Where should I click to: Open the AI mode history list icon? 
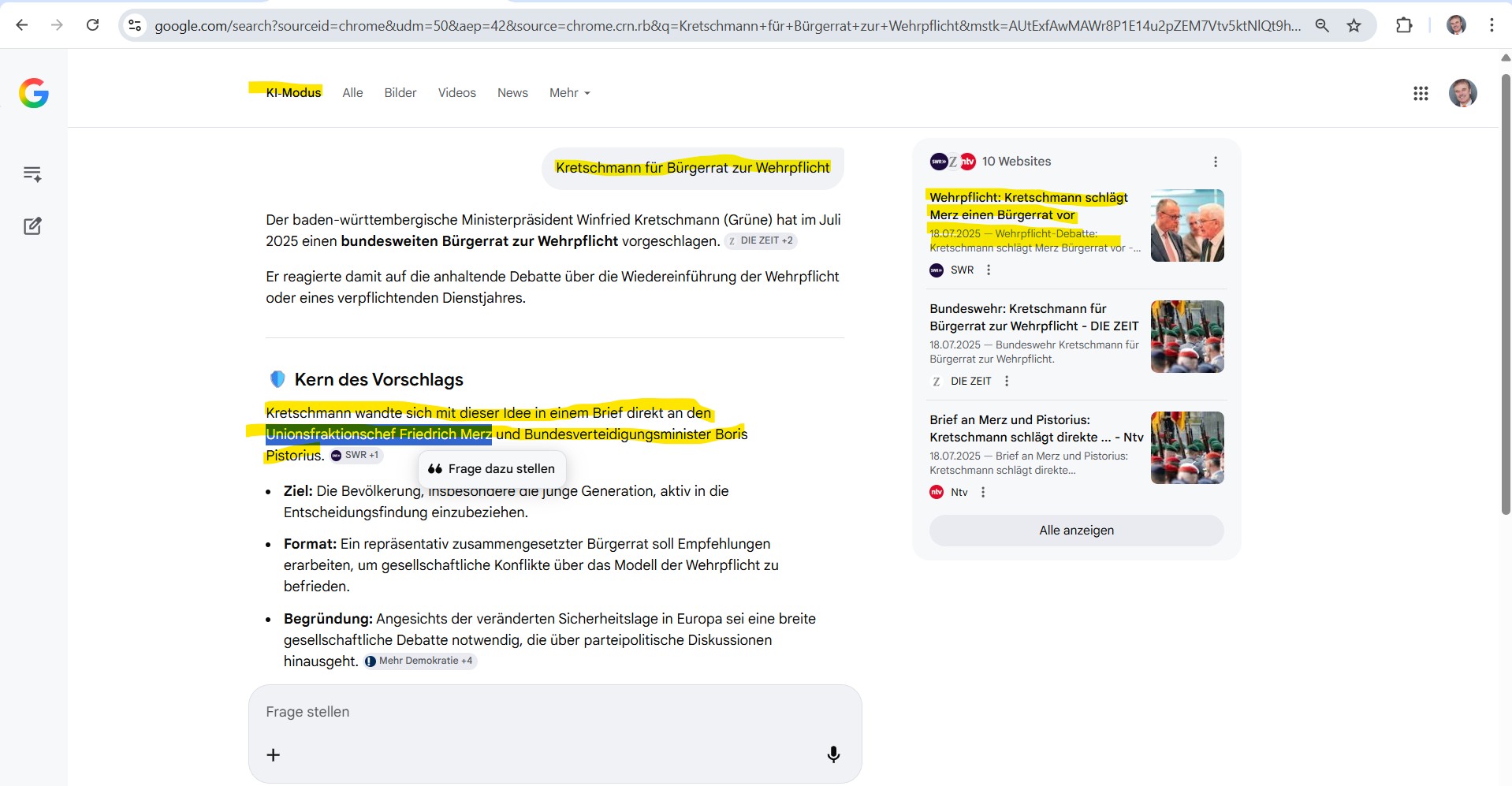(32, 174)
